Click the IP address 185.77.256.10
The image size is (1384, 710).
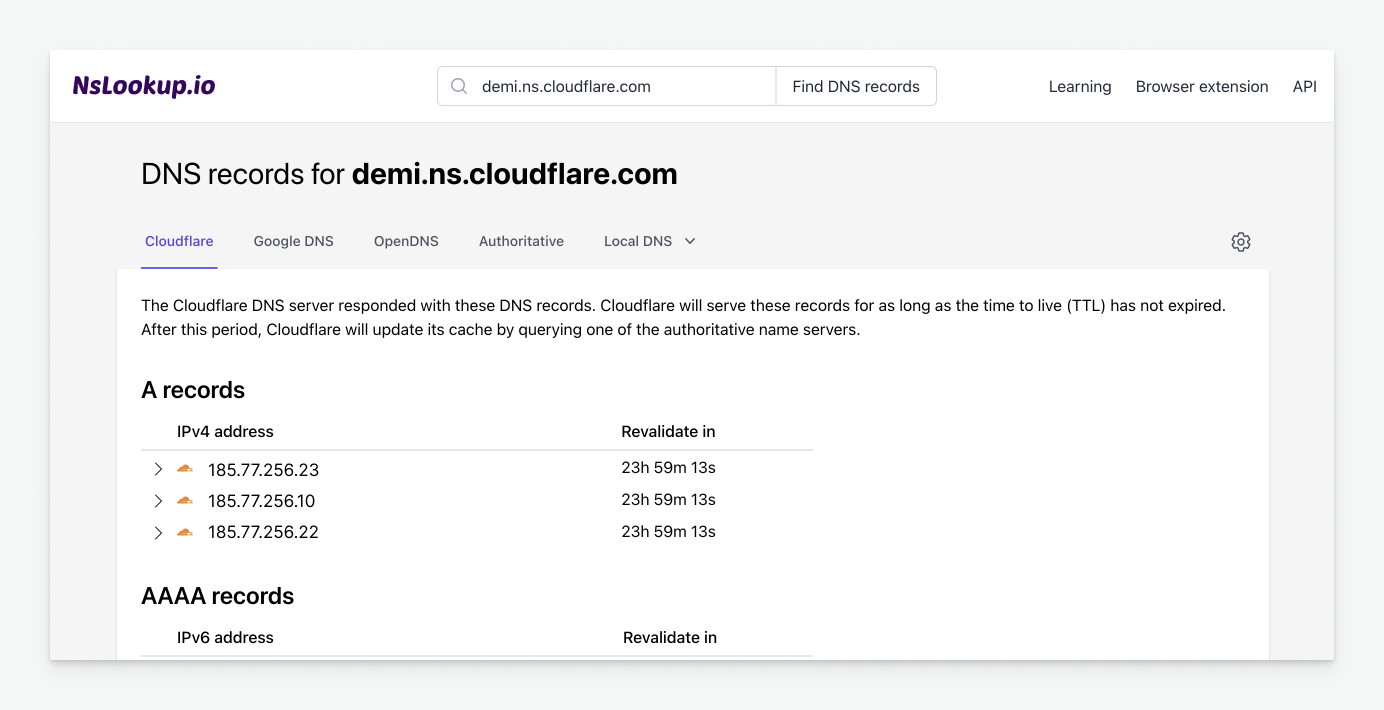coord(262,501)
